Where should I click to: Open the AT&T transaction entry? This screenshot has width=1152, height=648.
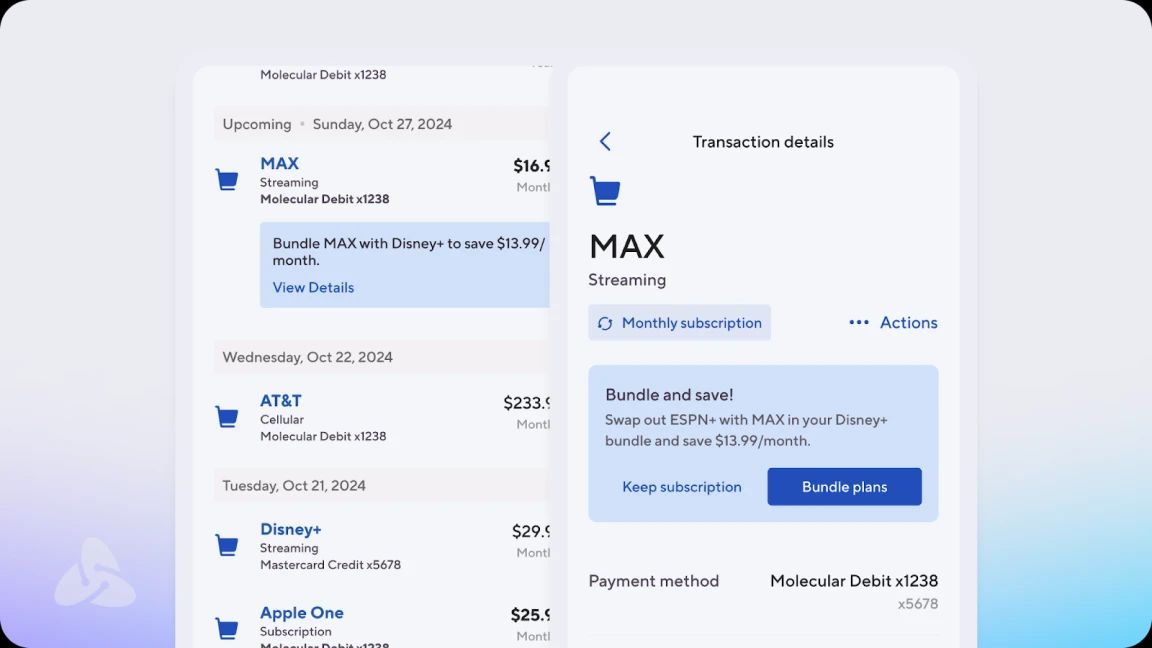click(x=382, y=417)
